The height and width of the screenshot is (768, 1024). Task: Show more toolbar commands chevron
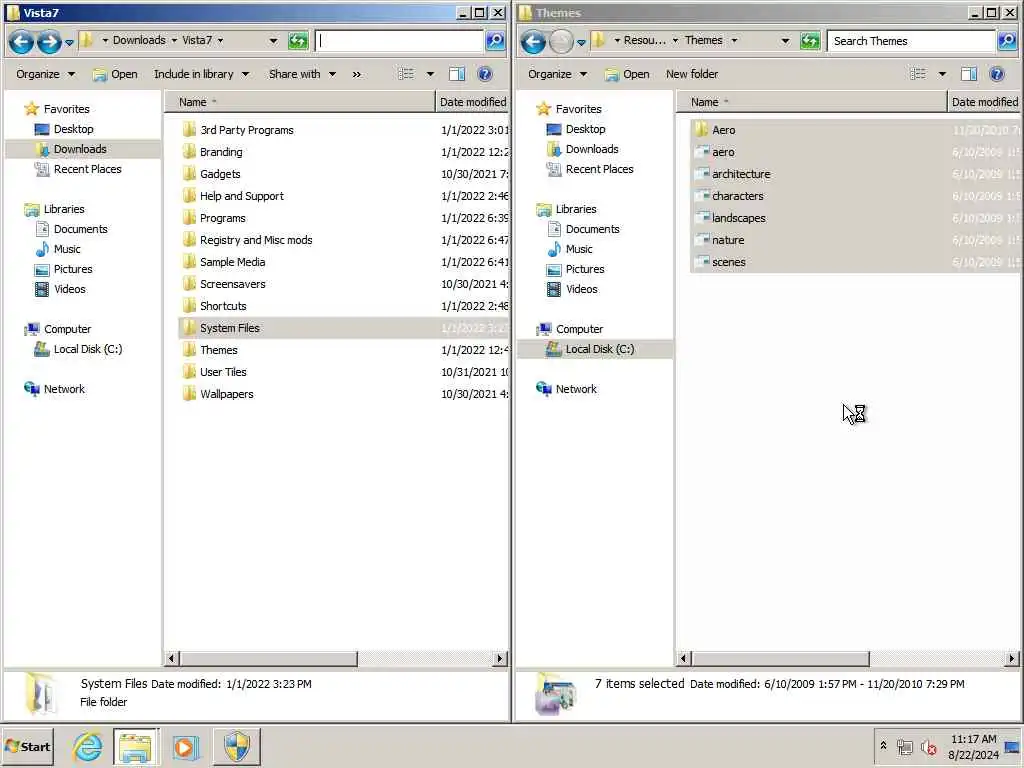(357, 74)
